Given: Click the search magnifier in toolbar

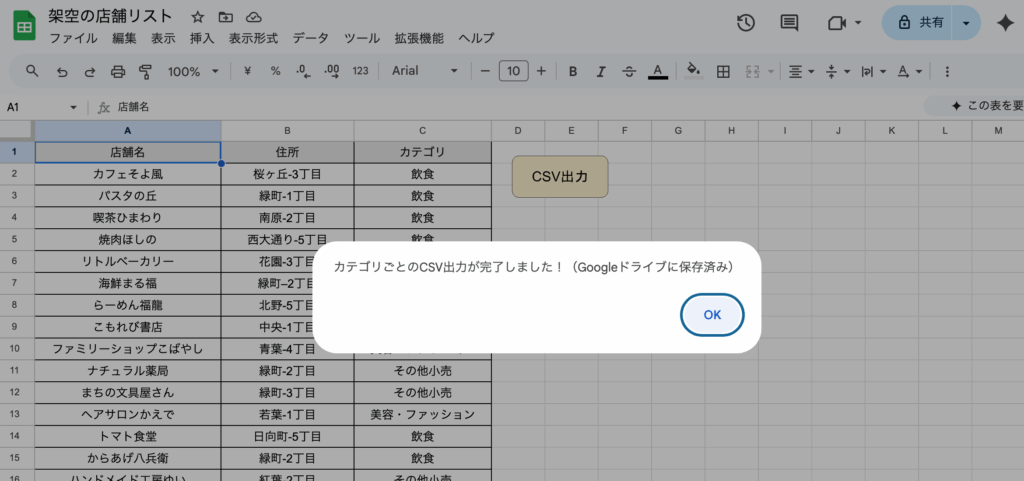Looking at the screenshot, I should pos(31,71).
